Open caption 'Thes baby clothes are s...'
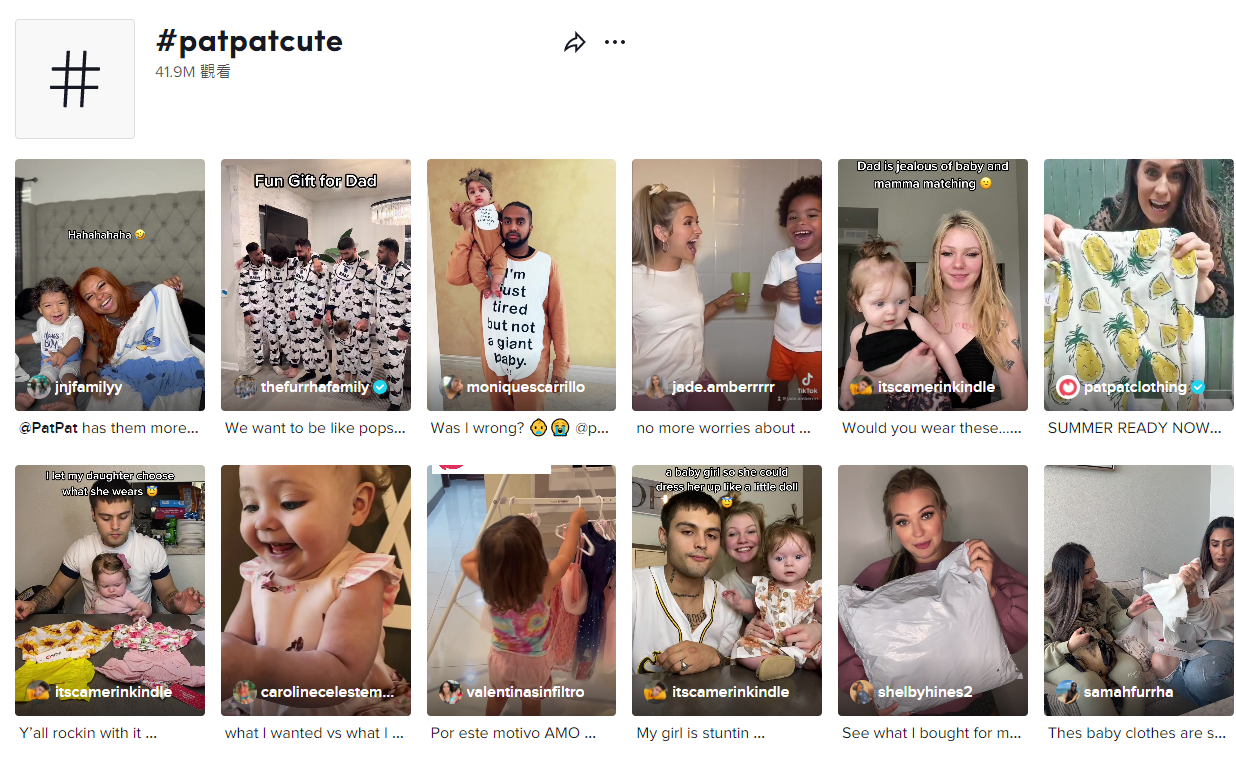1236x767 pixels. pyautogui.click(x=1137, y=733)
